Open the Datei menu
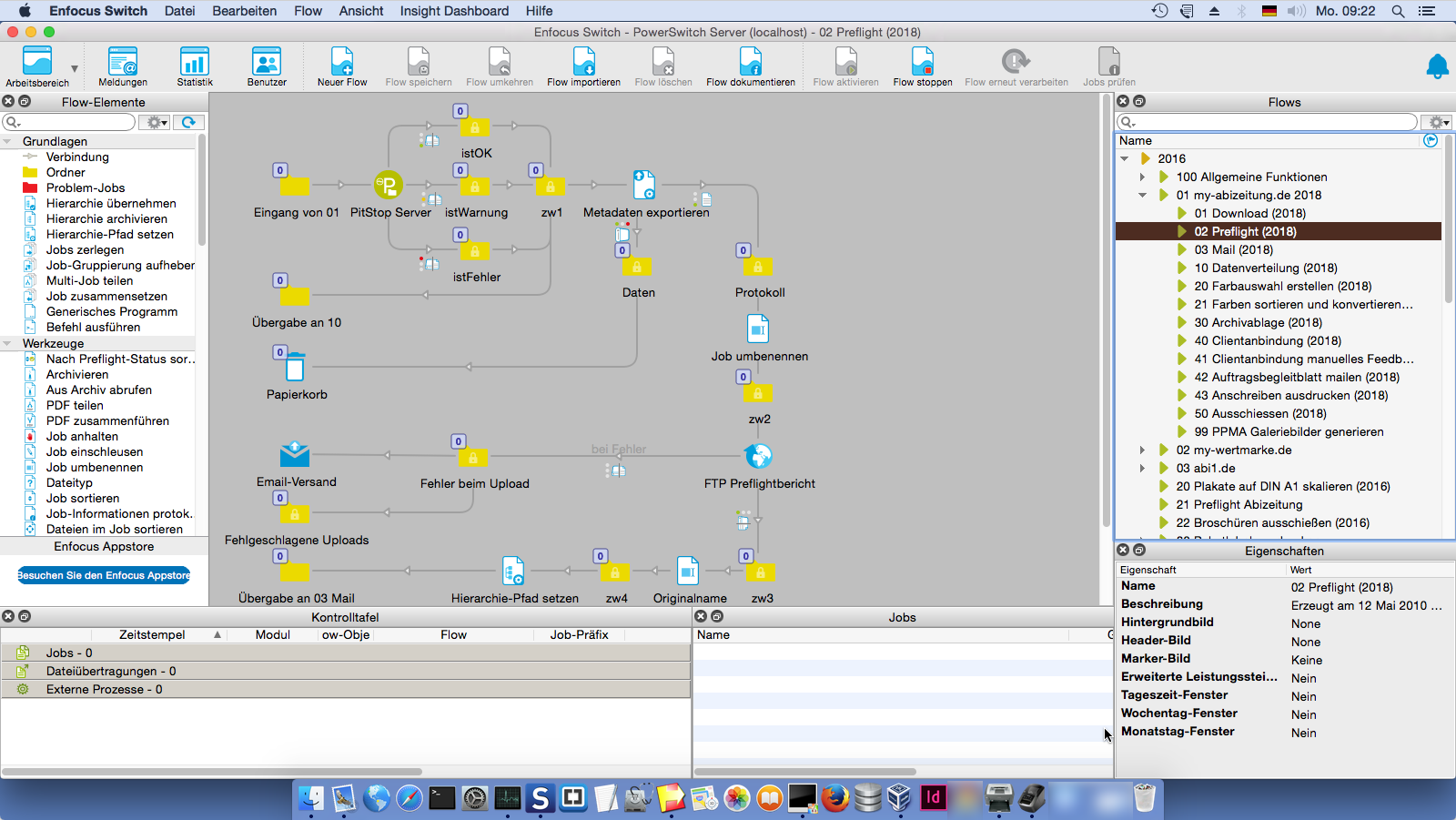The image size is (1456, 820). (x=180, y=11)
